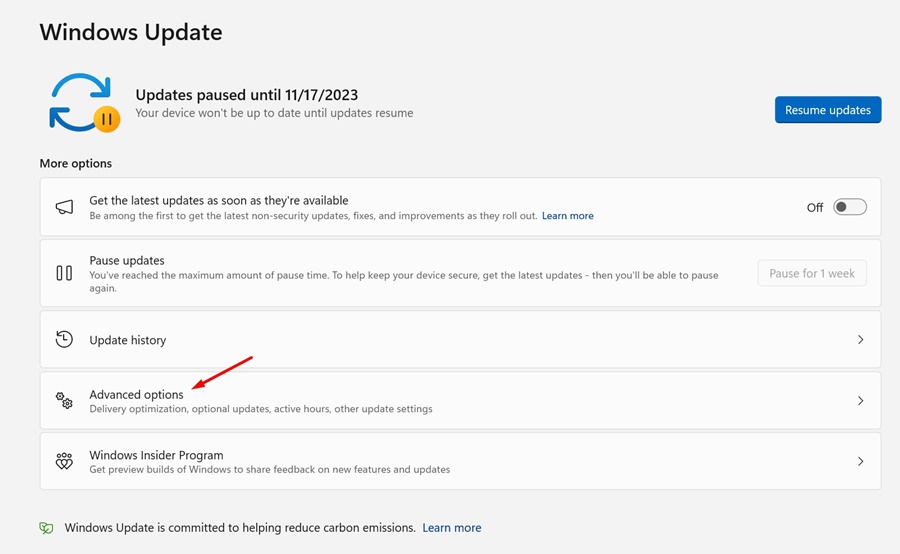The width and height of the screenshot is (900, 554).
Task: Click the green leaf carbon emissions icon
Action: (46, 528)
